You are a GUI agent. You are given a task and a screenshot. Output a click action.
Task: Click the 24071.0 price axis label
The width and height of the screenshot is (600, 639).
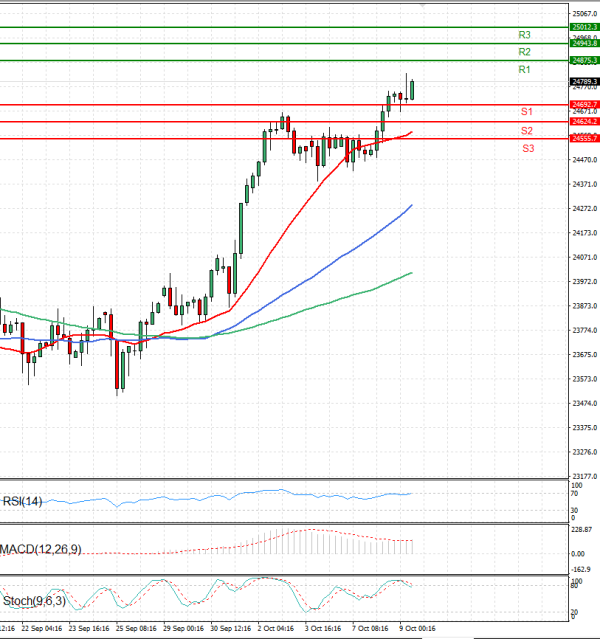[x=584, y=258]
